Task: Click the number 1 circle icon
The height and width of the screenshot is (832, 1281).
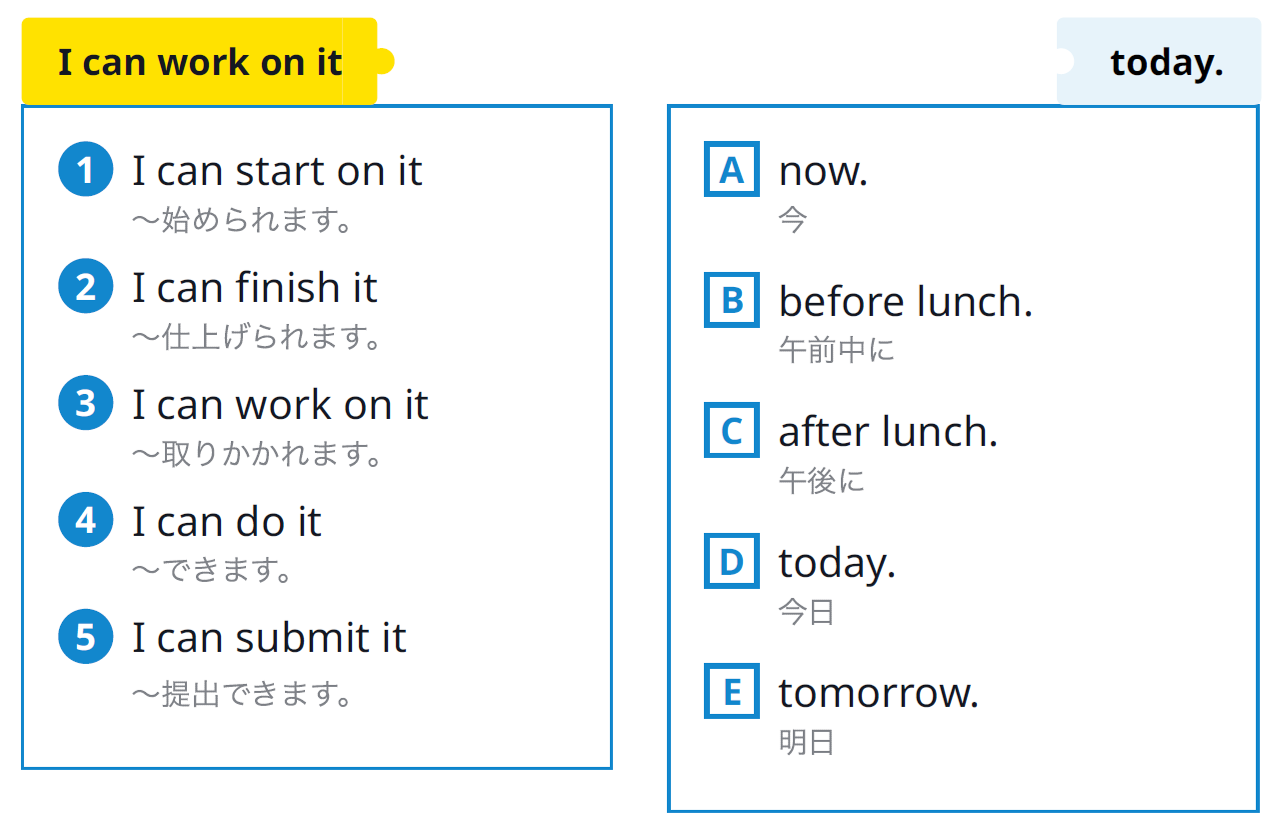Action: (x=86, y=170)
